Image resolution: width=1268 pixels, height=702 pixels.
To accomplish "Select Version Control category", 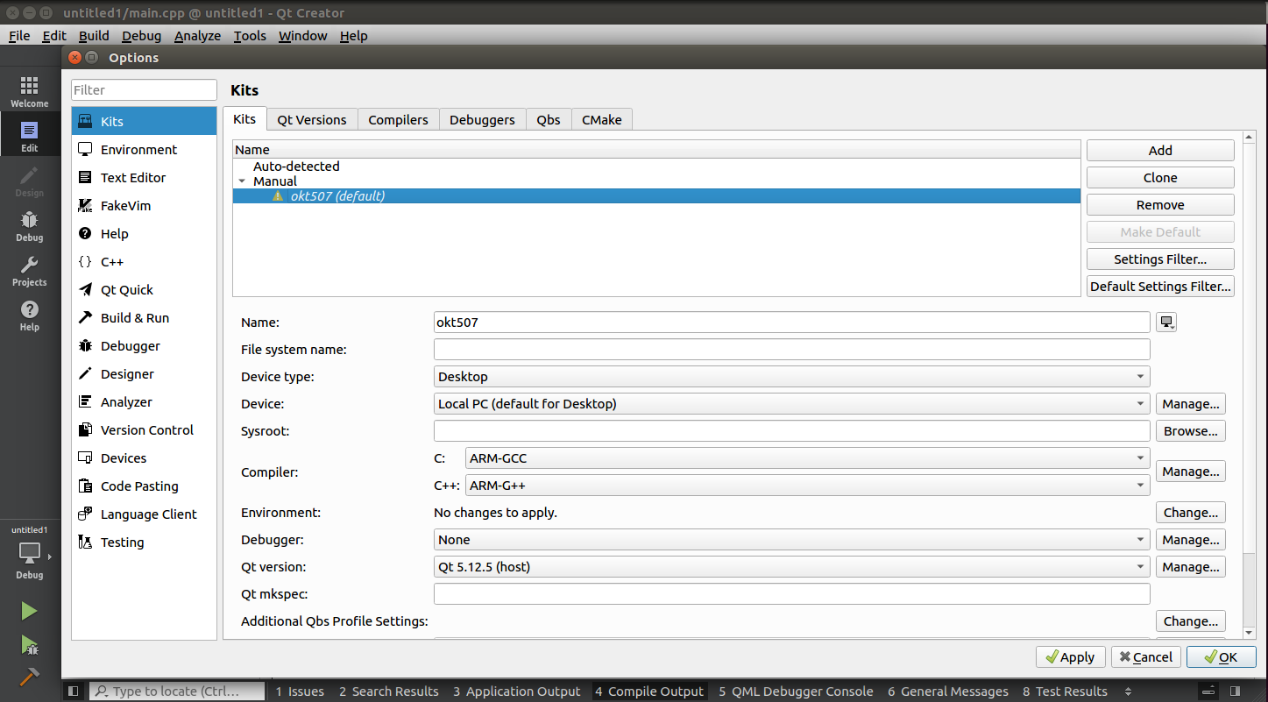I will (147, 430).
